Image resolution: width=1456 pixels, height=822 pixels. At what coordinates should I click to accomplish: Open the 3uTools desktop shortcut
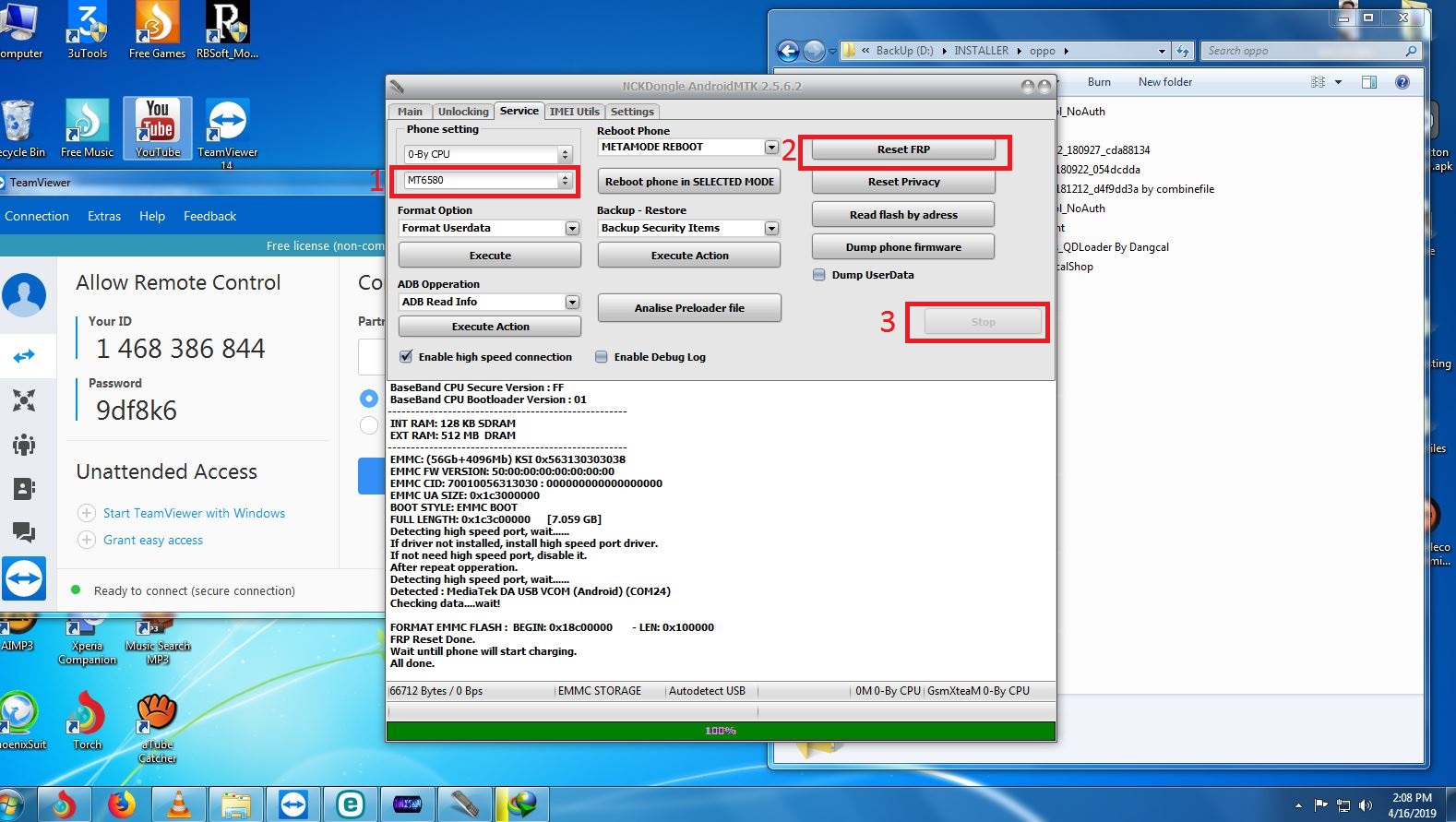pyautogui.click(x=87, y=30)
